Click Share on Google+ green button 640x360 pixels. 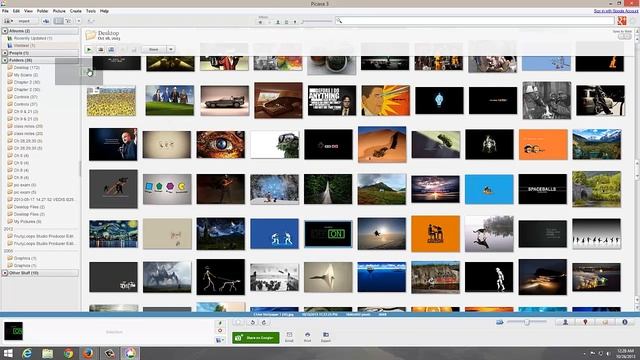[x=256, y=338]
